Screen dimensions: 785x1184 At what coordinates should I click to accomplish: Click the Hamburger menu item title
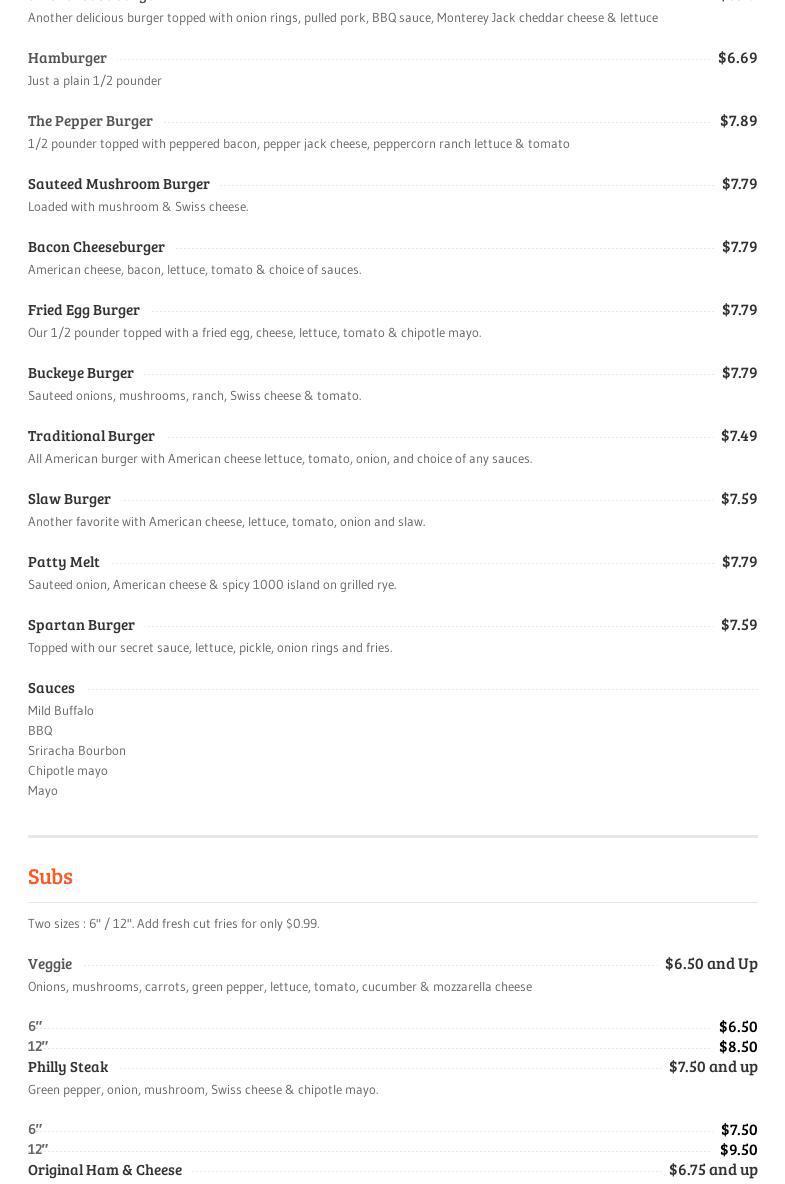67,58
